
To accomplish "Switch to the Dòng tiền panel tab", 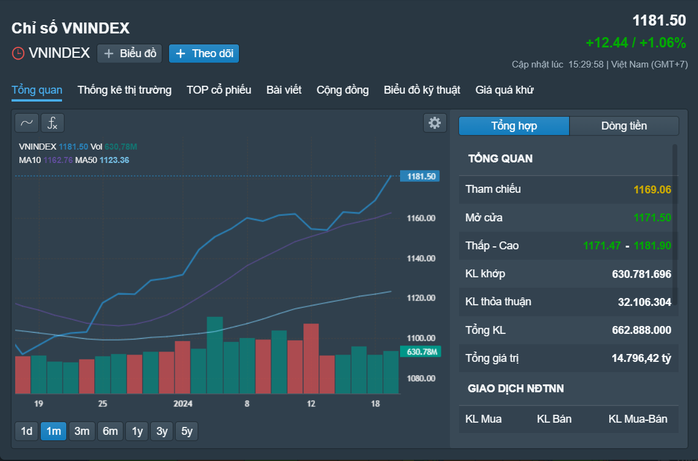I will click(x=624, y=126).
